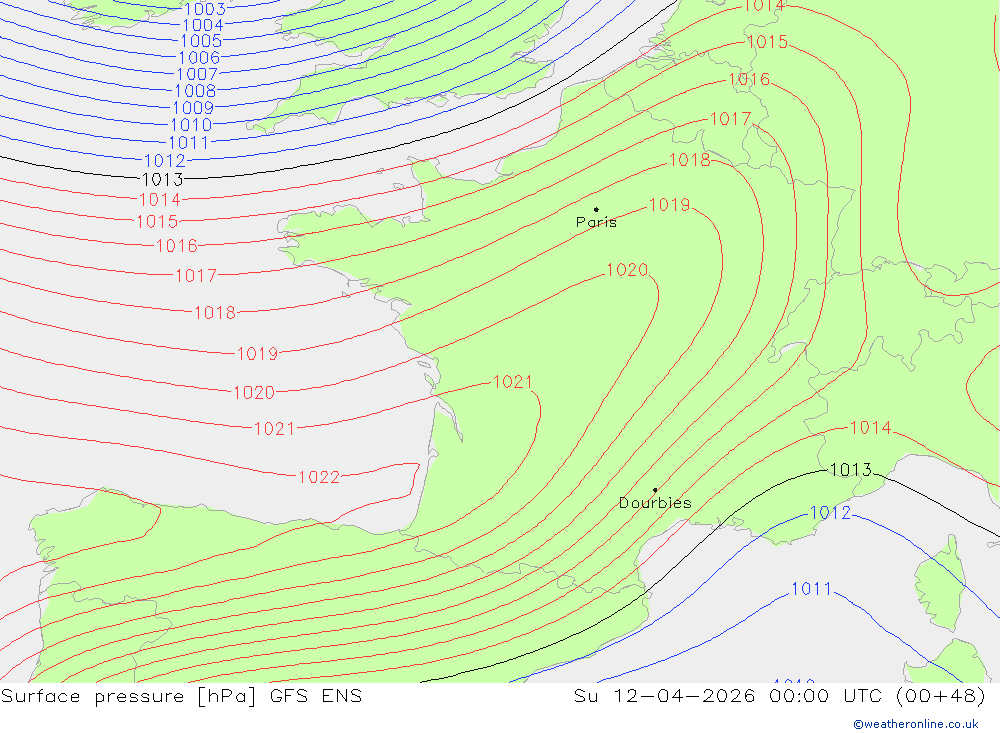Click the black 1013 isobar label off Brittany
Viewport: 1000px width, 733px height.
pyautogui.click(x=163, y=180)
